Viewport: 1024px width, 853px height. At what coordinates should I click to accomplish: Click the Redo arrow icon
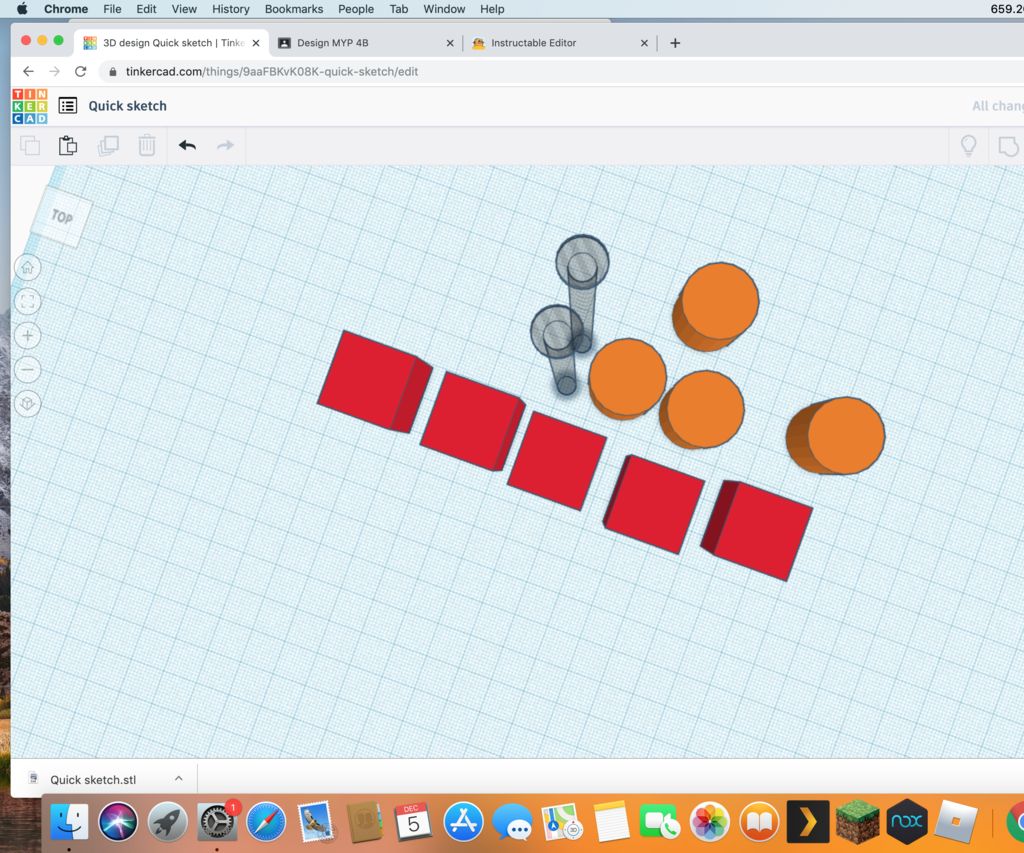click(x=225, y=145)
